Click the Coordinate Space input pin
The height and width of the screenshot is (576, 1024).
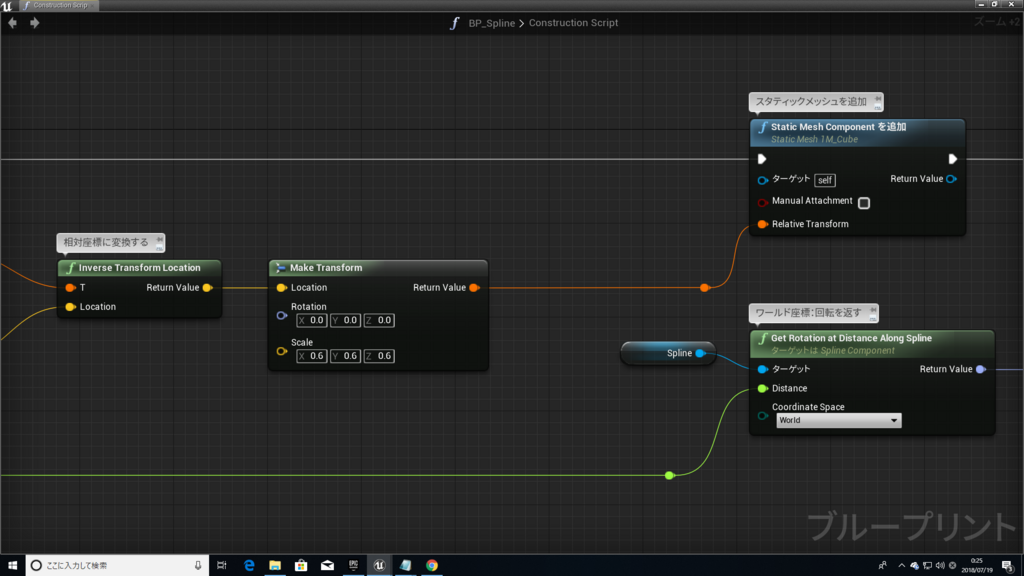pyautogui.click(x=762, y=416)
